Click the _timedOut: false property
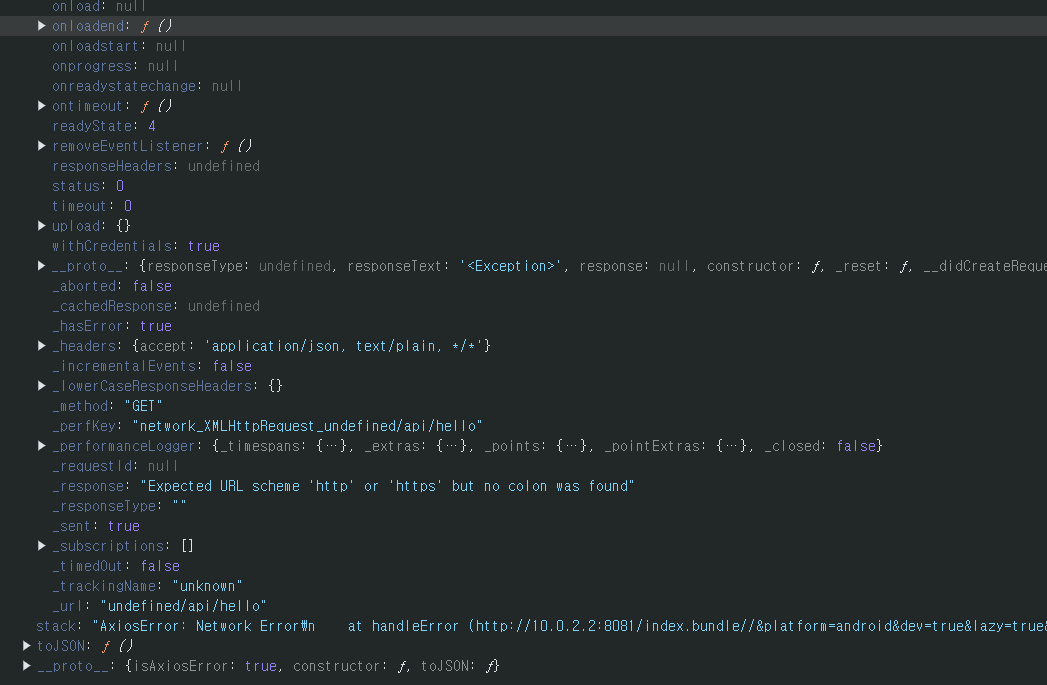This screenshot has height=685, width=1047. click(x=116, y=567)
